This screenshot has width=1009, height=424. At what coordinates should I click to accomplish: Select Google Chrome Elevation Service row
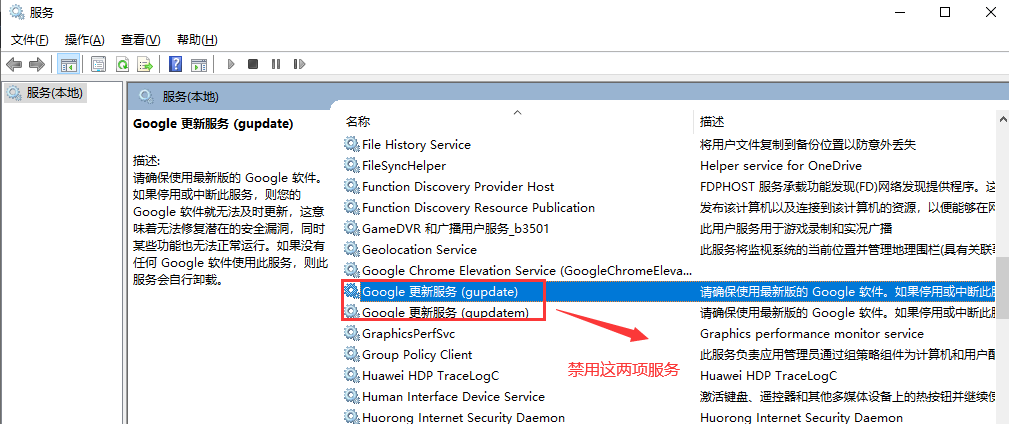click(669, 270)
